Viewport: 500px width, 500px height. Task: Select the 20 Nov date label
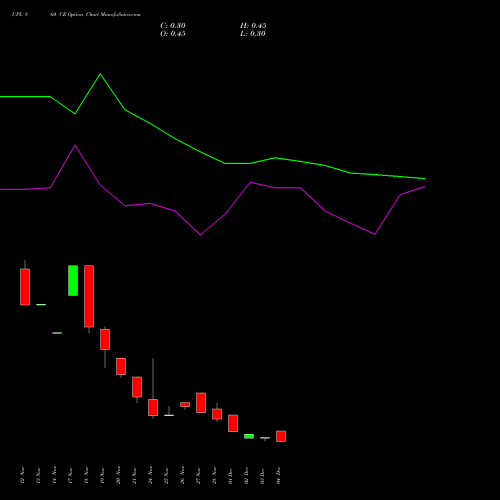click(119, 475)
